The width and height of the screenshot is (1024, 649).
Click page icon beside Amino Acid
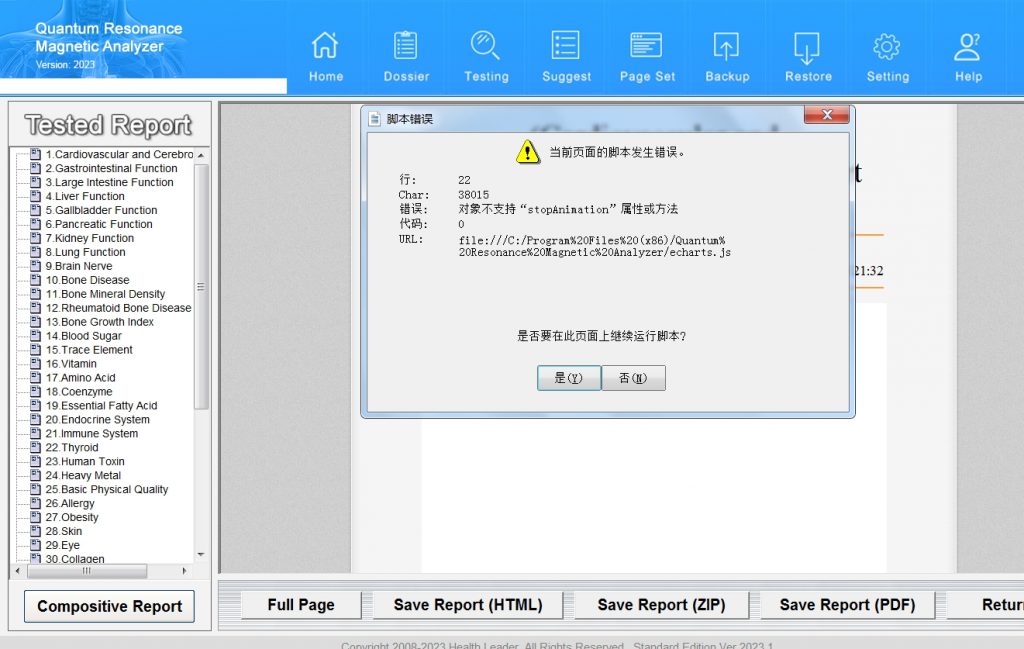[x=36, y=377]
